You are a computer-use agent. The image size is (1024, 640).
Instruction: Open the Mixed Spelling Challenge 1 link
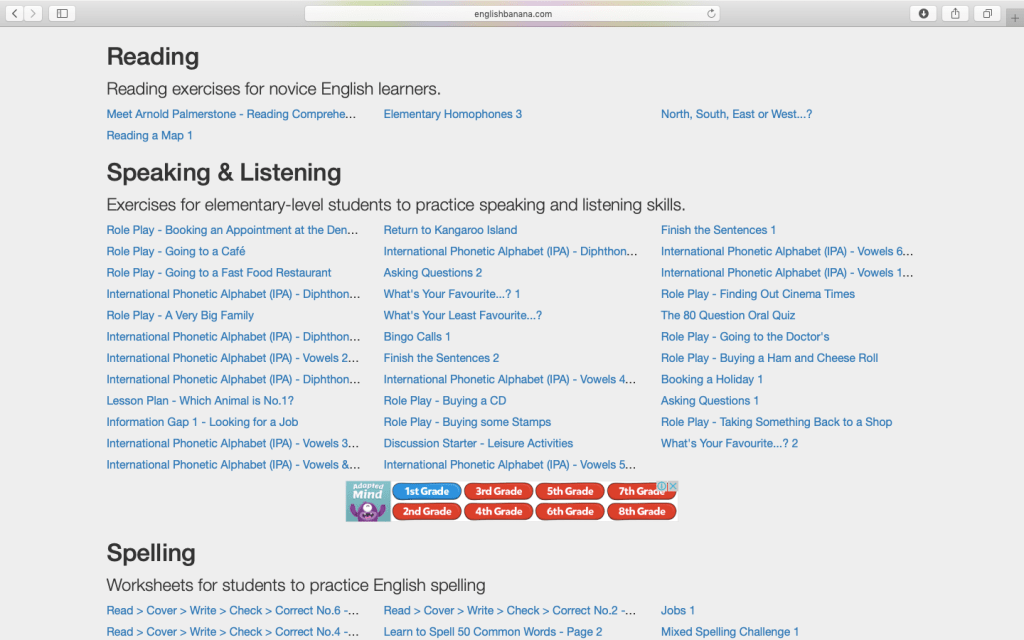pos(730,632)
